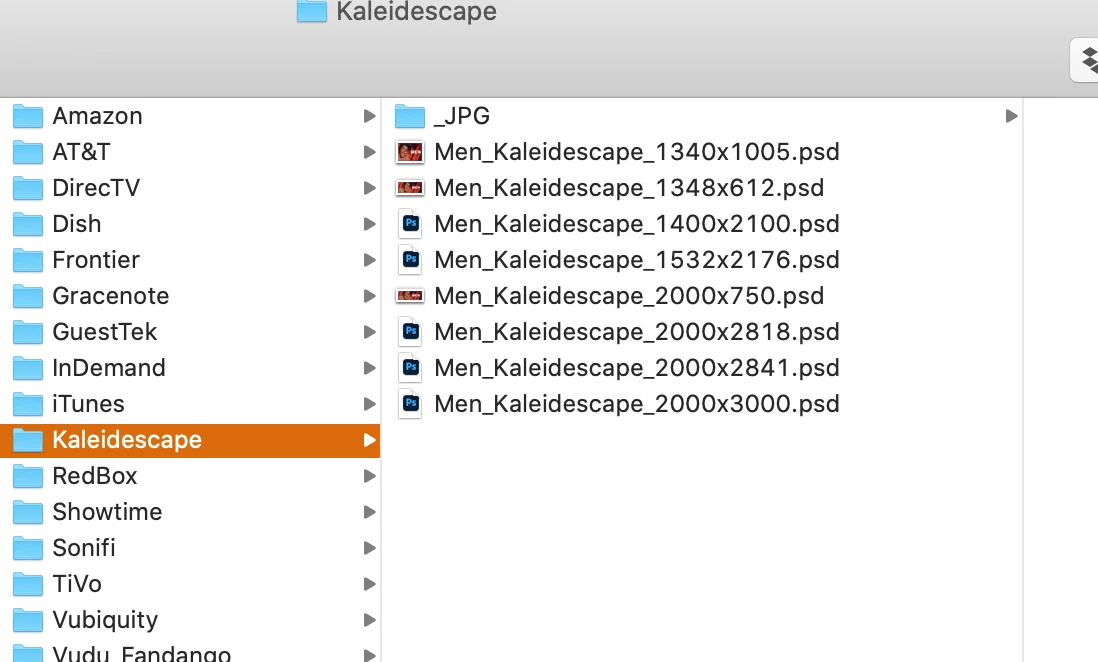Select the file name Men_Kaleidescape_2000x2841.psd
1098x662 pixels.
click(x=637, y=368)
